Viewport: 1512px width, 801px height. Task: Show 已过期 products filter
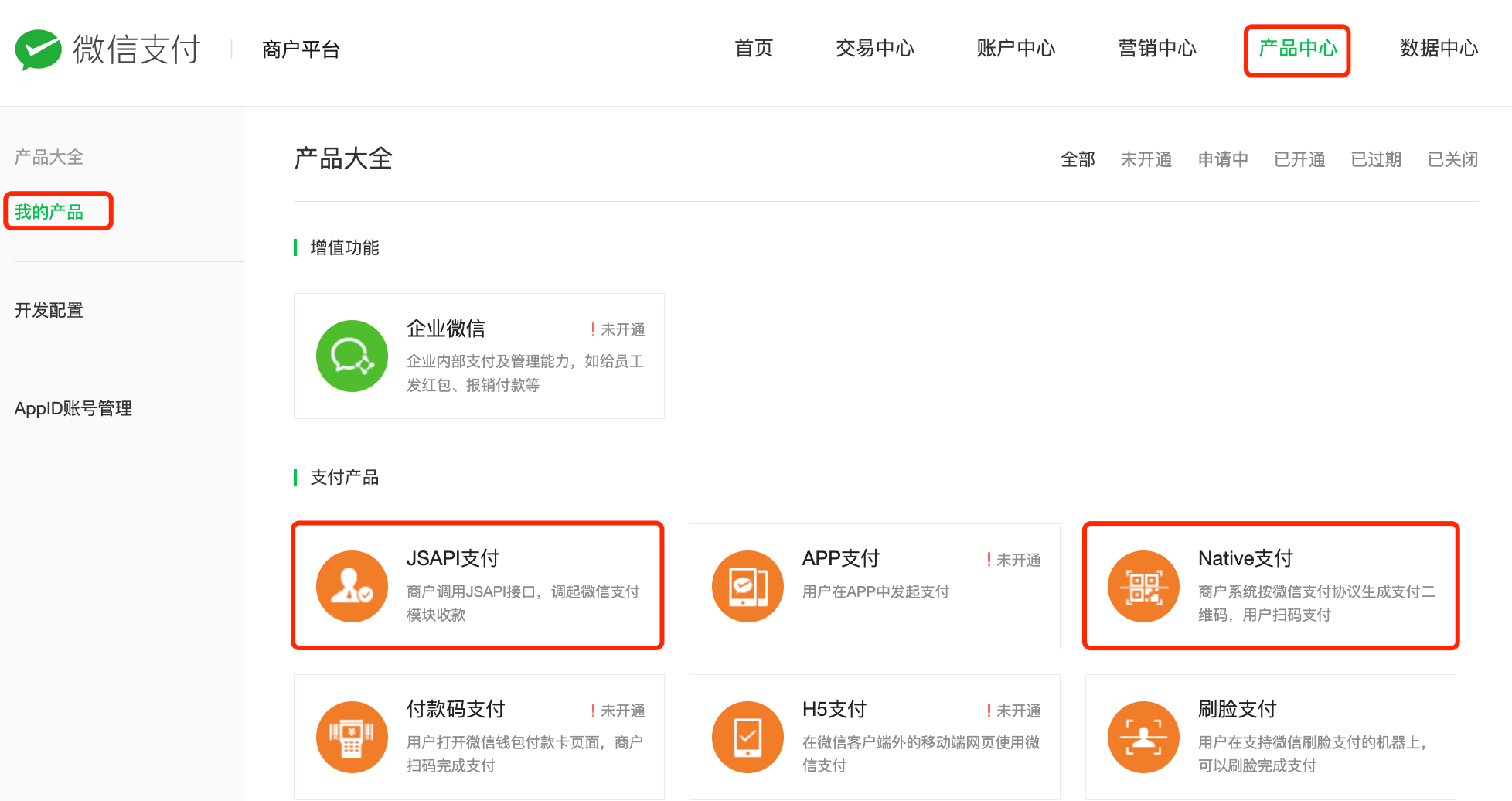(1376, 159)
